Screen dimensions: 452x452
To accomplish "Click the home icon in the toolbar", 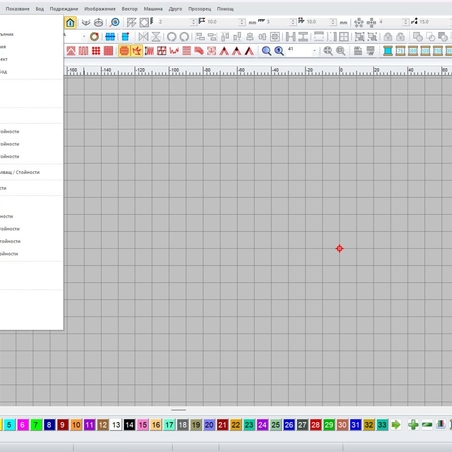I will (x=70, y=22).
